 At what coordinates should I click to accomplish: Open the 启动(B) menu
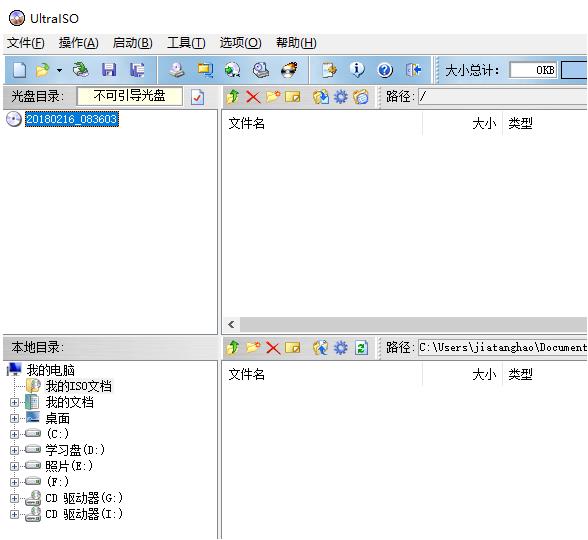[132, 43]
